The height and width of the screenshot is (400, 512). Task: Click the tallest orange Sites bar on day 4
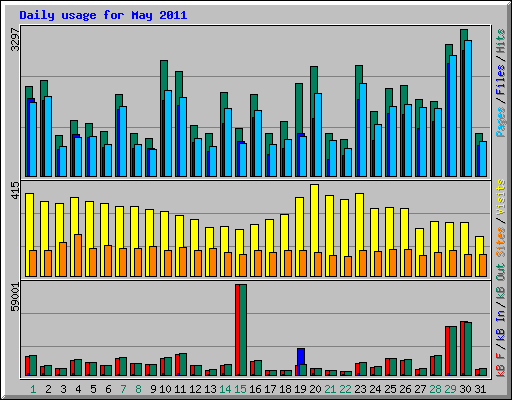pos(78,255)
